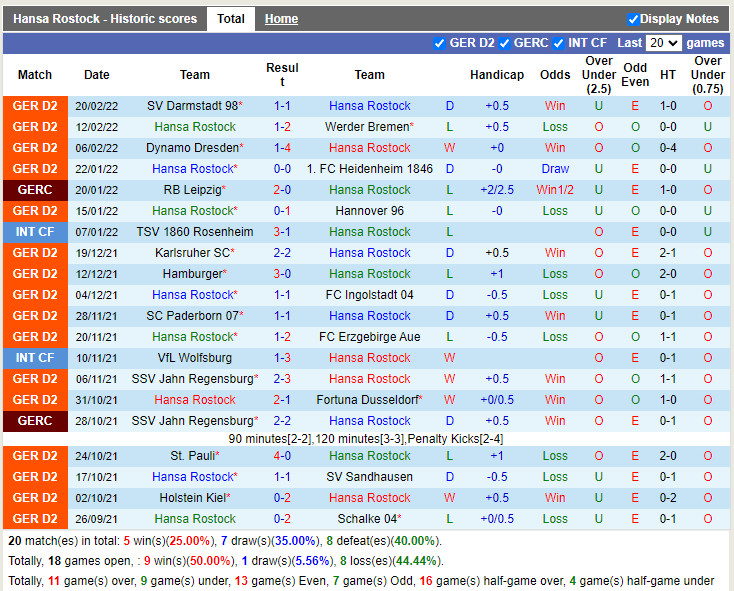This screenshot has width=734, height=591.
Task: Click the W outcome in Holstein Kiel row
Action: (449, 498)
